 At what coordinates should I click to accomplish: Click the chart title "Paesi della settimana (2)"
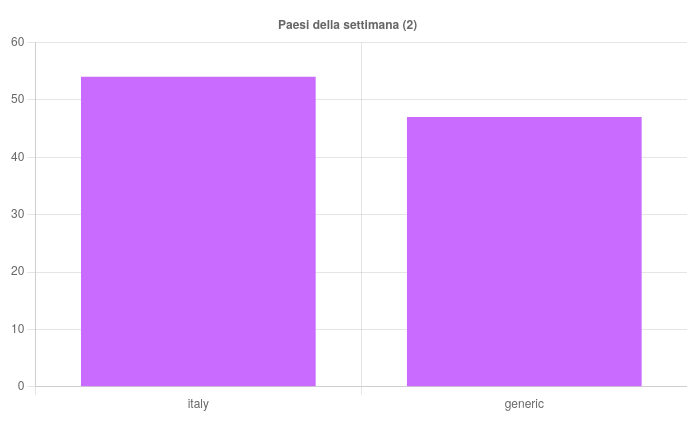347,25
